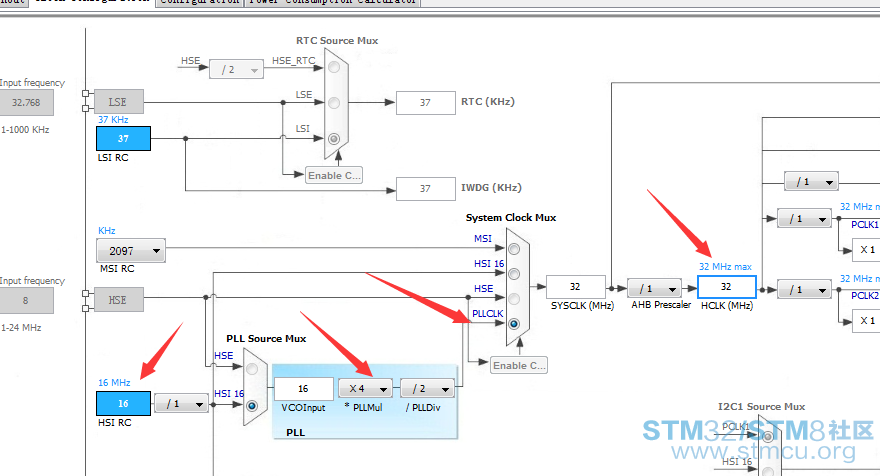This screenshot has width=880, height=476.
Task: Select HSI 16 in PLL Source Mux
Action: [252, 405]
